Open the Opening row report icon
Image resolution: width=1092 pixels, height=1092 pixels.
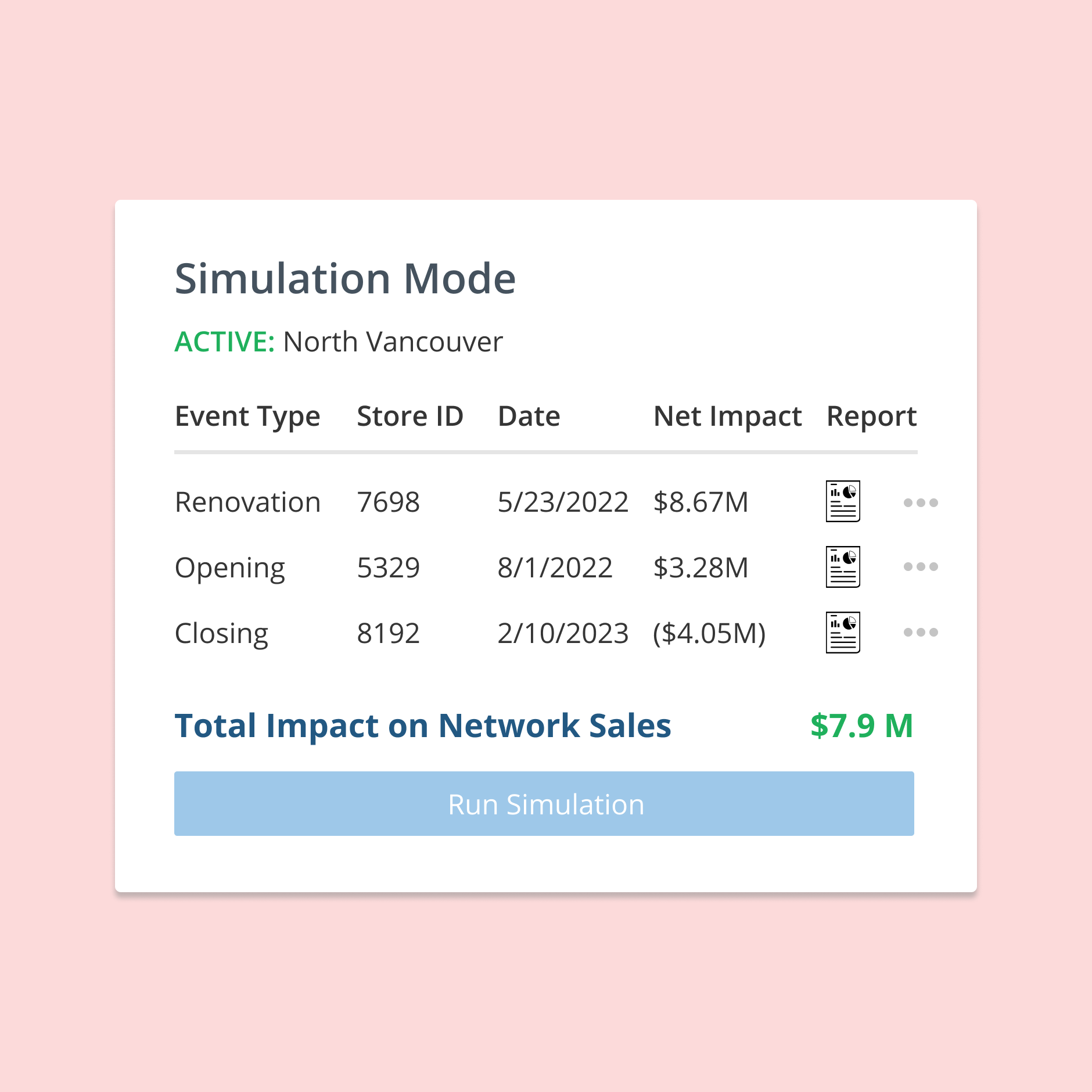(x=843, y=567)
